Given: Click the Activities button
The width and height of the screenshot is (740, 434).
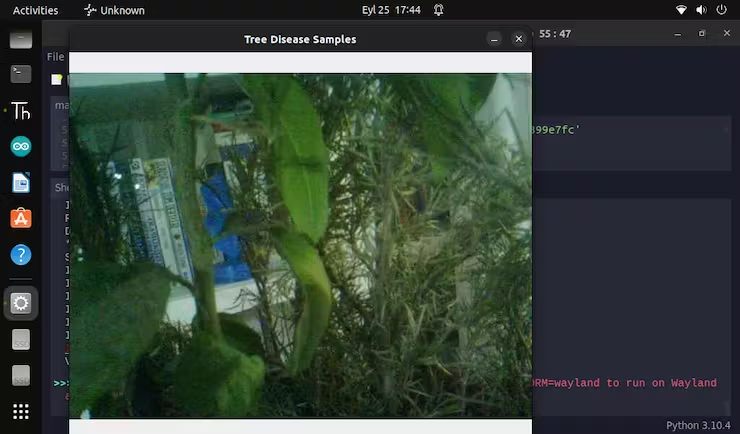Looking at the screenshot, I should pyautogui.click(x=34, y=10).
